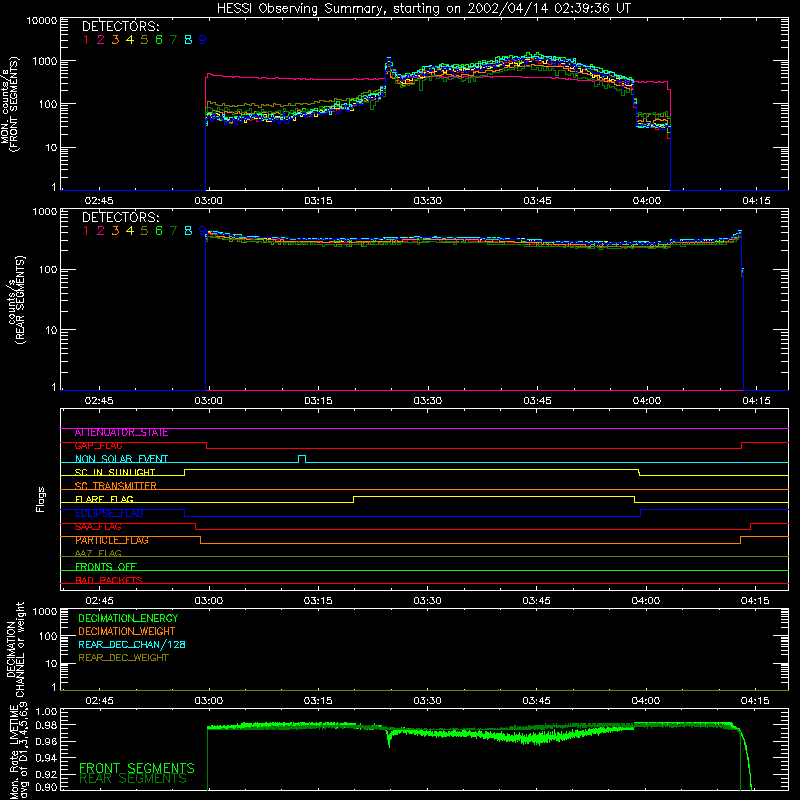Click the Flags y-axis title

[x=41, y=499]
